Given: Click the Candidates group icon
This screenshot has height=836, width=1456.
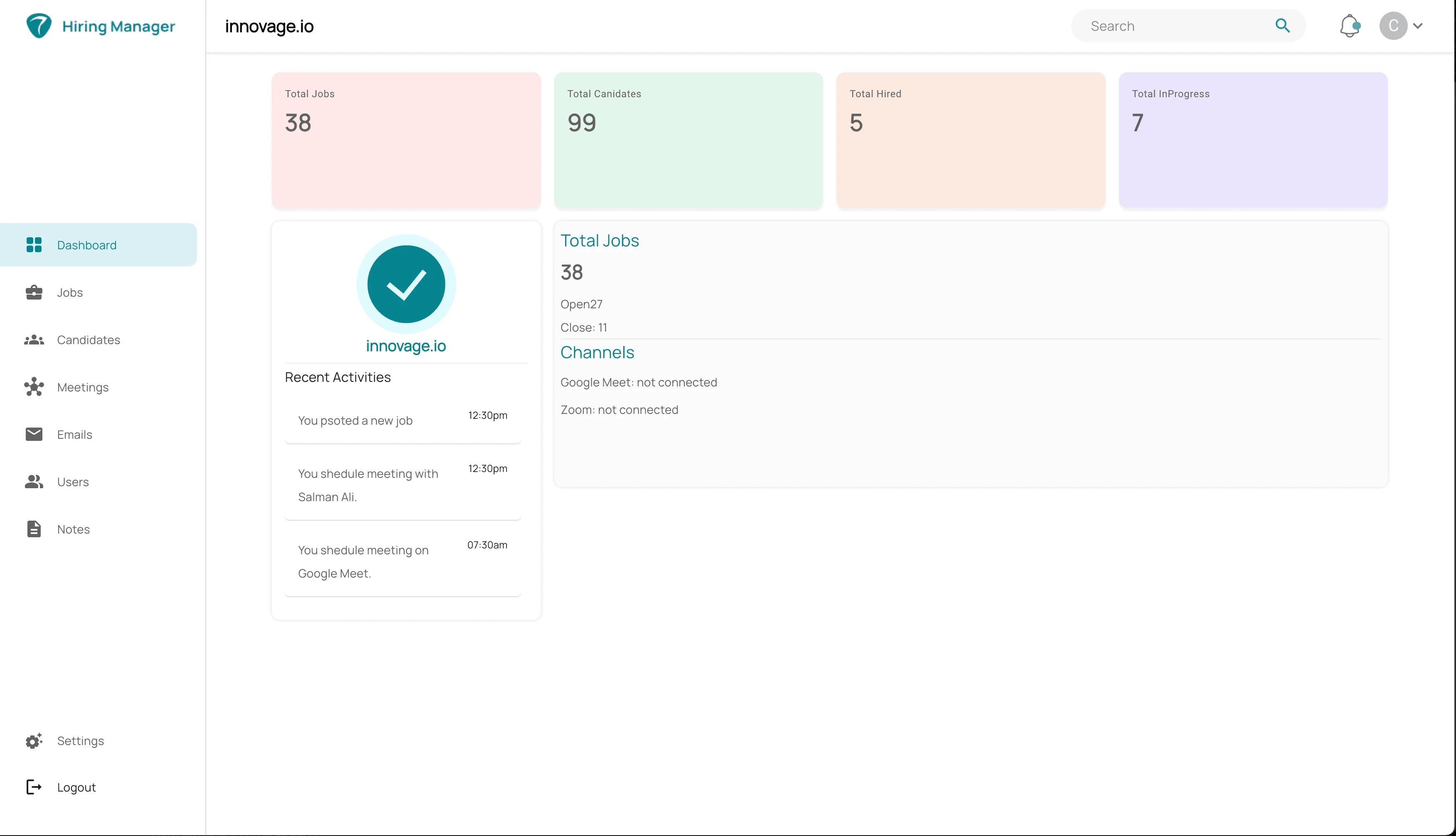Looking at the screenshot, I should pos(34,340).
